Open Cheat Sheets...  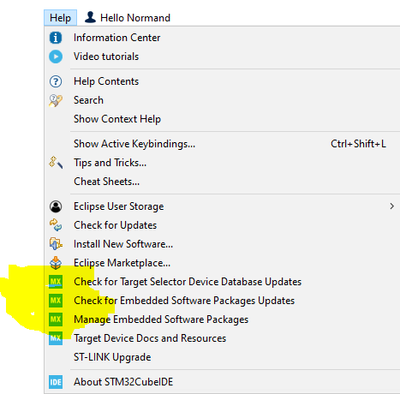(107, 182)
